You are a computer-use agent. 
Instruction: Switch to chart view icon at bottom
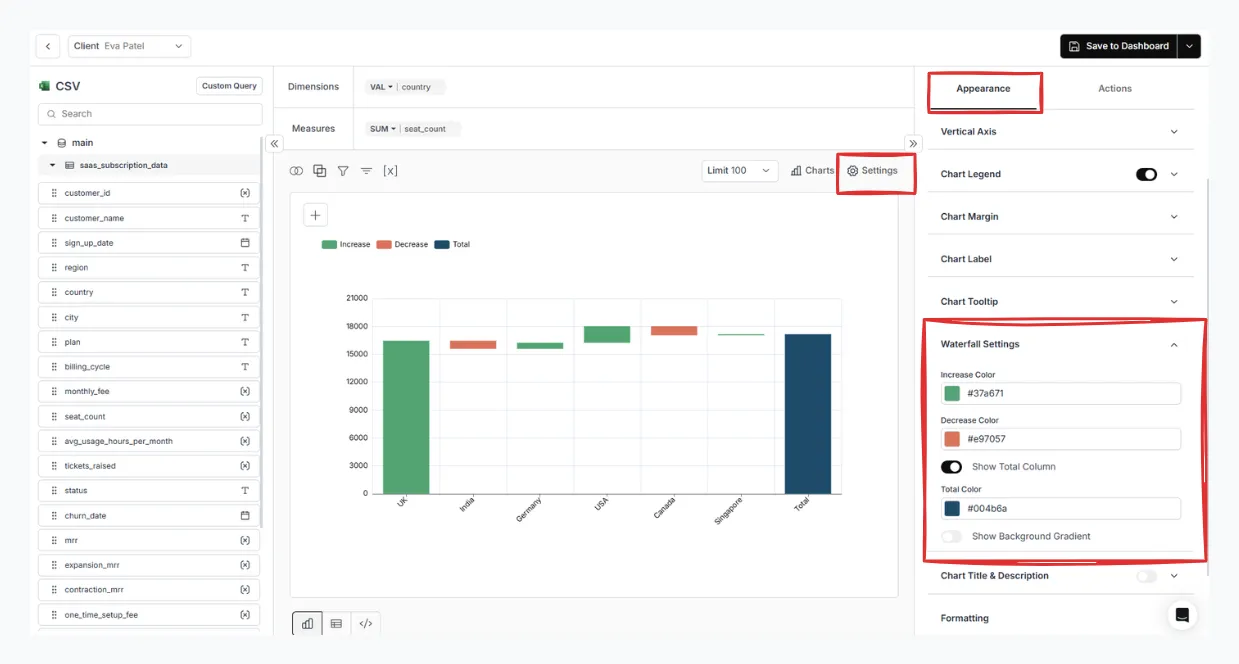(x=307, y=623)
